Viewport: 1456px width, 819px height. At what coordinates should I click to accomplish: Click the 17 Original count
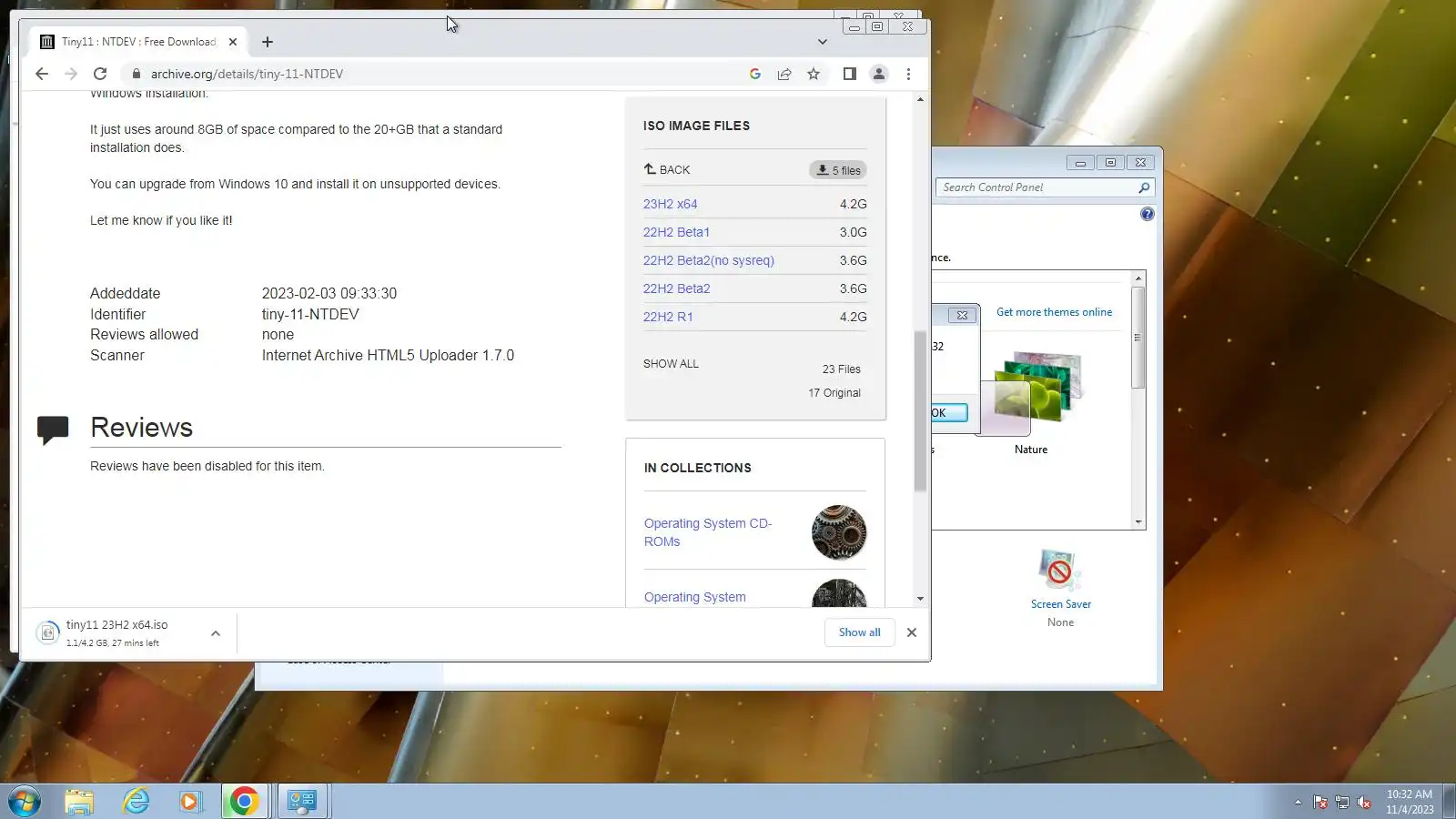click(834, 393)
